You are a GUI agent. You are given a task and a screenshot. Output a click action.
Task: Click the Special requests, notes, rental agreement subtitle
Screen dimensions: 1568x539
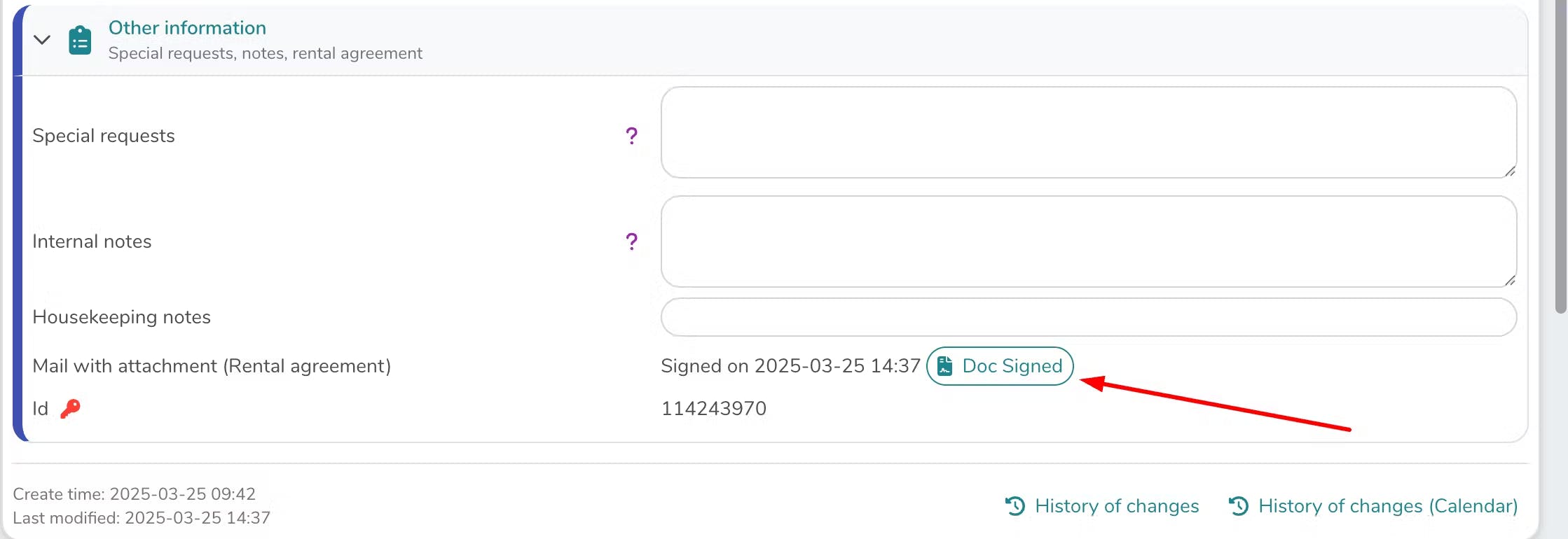pos(265,53)
